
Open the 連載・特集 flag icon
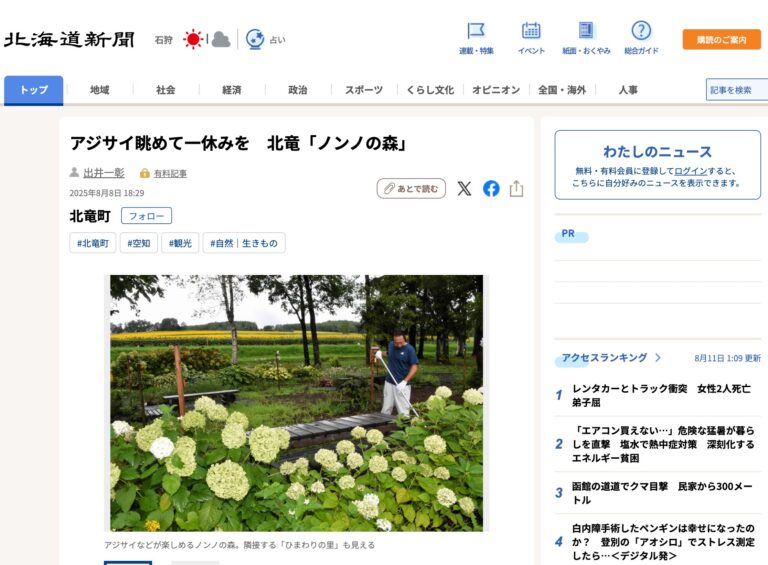476,32
